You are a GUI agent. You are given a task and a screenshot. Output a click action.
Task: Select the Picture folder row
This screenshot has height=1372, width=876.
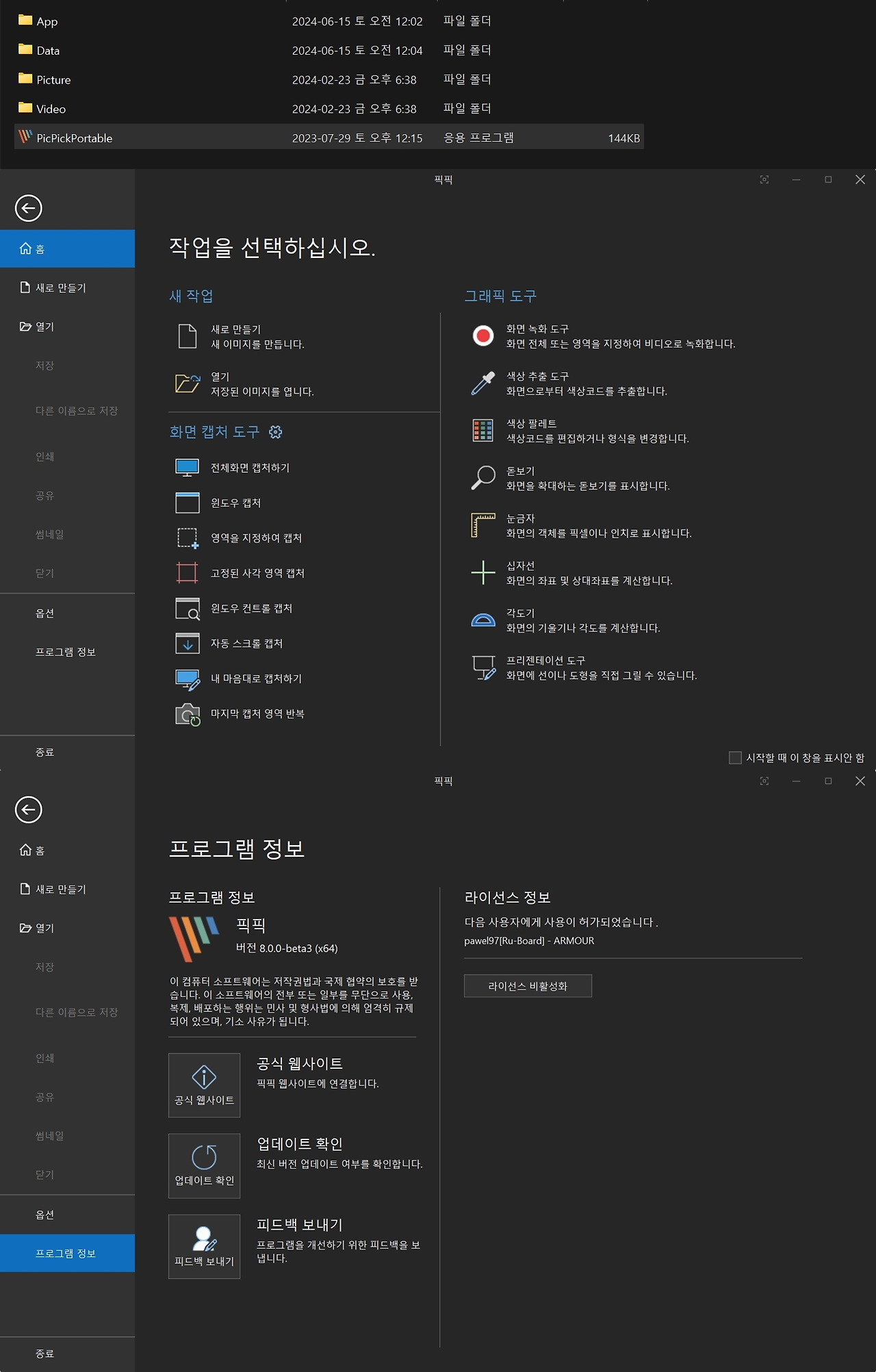tap(328, 79)
